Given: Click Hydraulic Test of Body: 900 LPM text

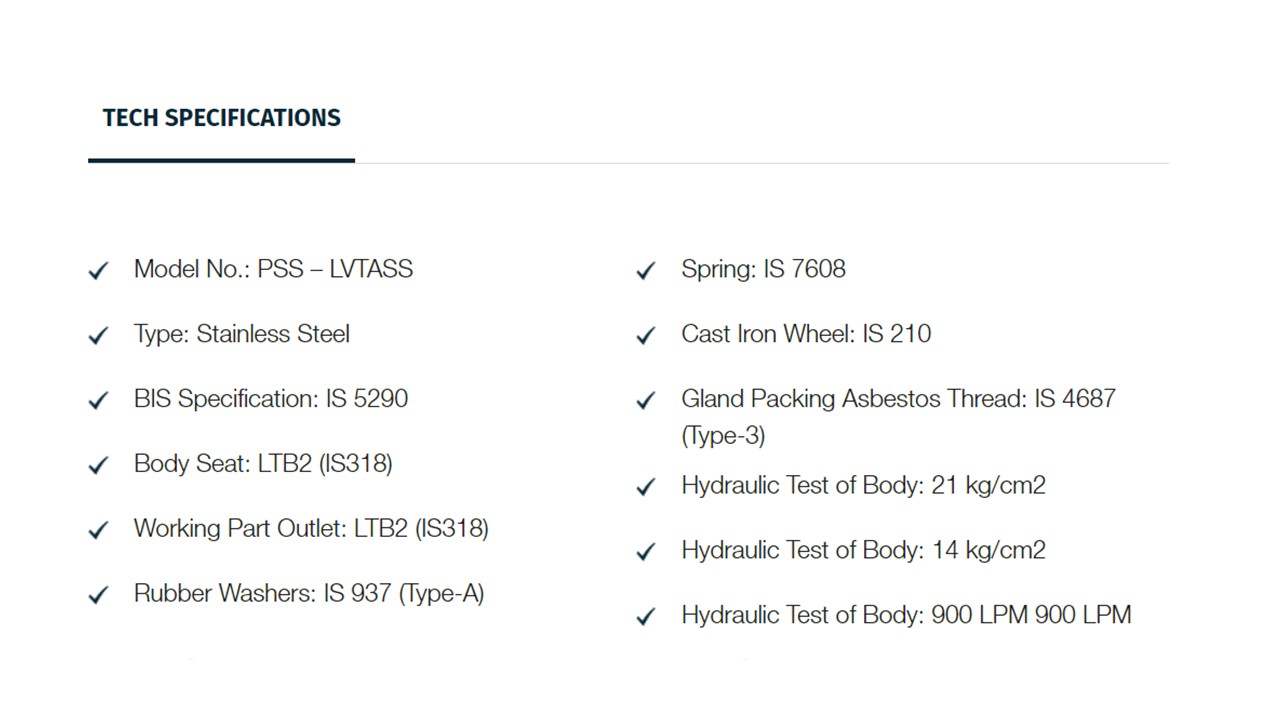Looking at the screenshot, I should pos(906,615).
